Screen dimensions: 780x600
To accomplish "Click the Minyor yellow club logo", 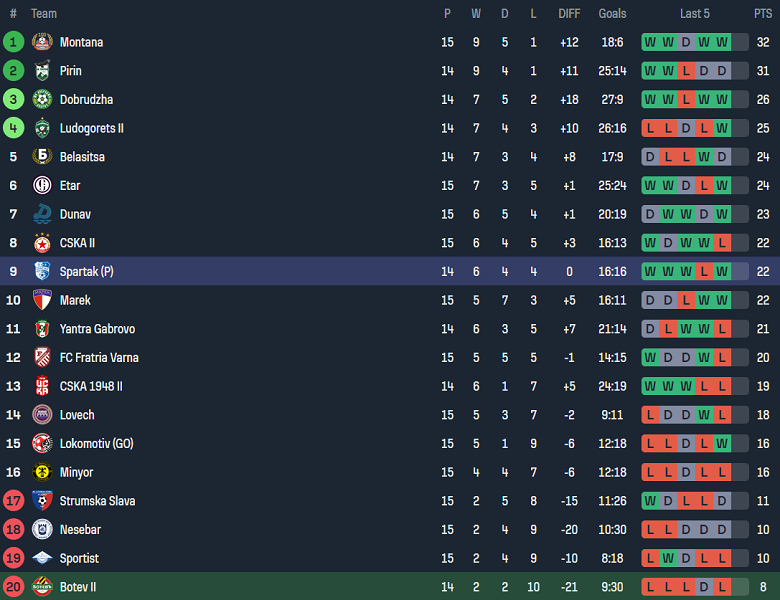I will pyautogui.click(x=42, y=472).
